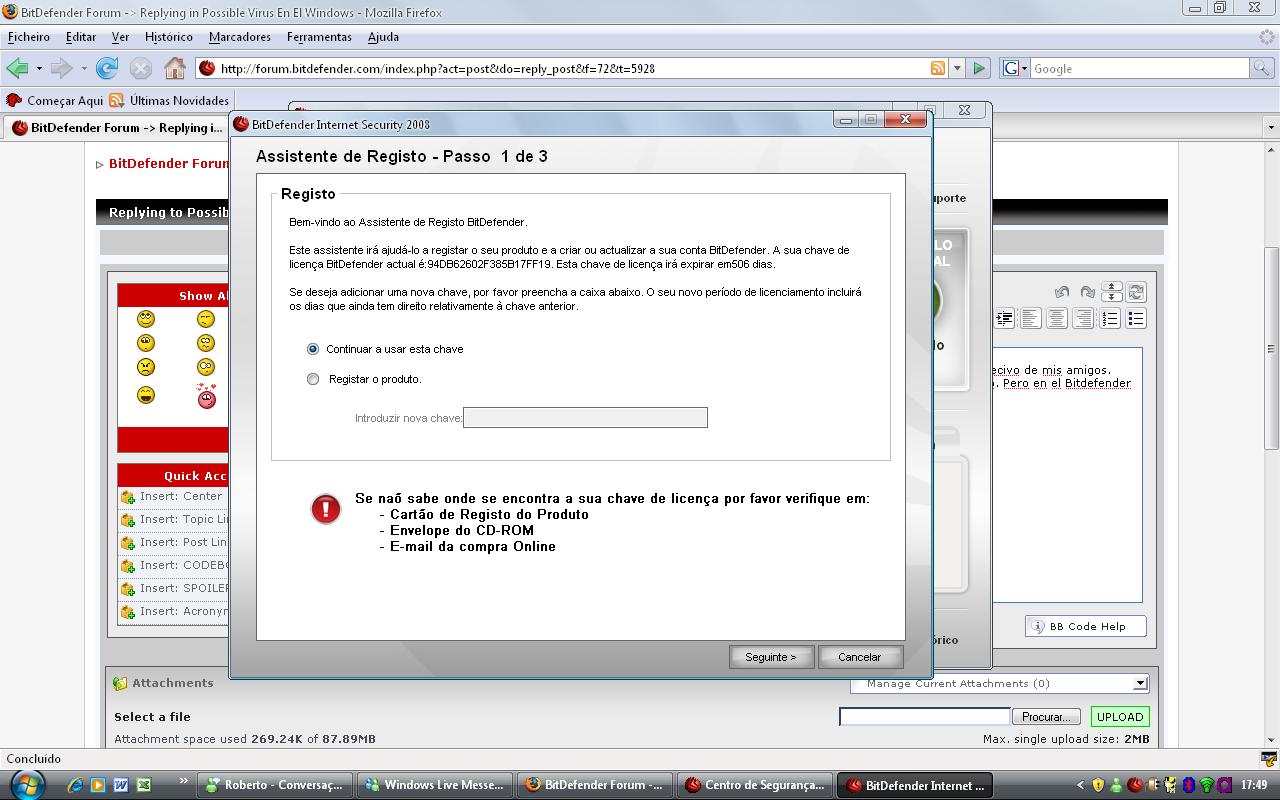The width and height of the screenshot is (1280, 800).
Task: Go to Firefox home page icon
Action: point(175,68)
